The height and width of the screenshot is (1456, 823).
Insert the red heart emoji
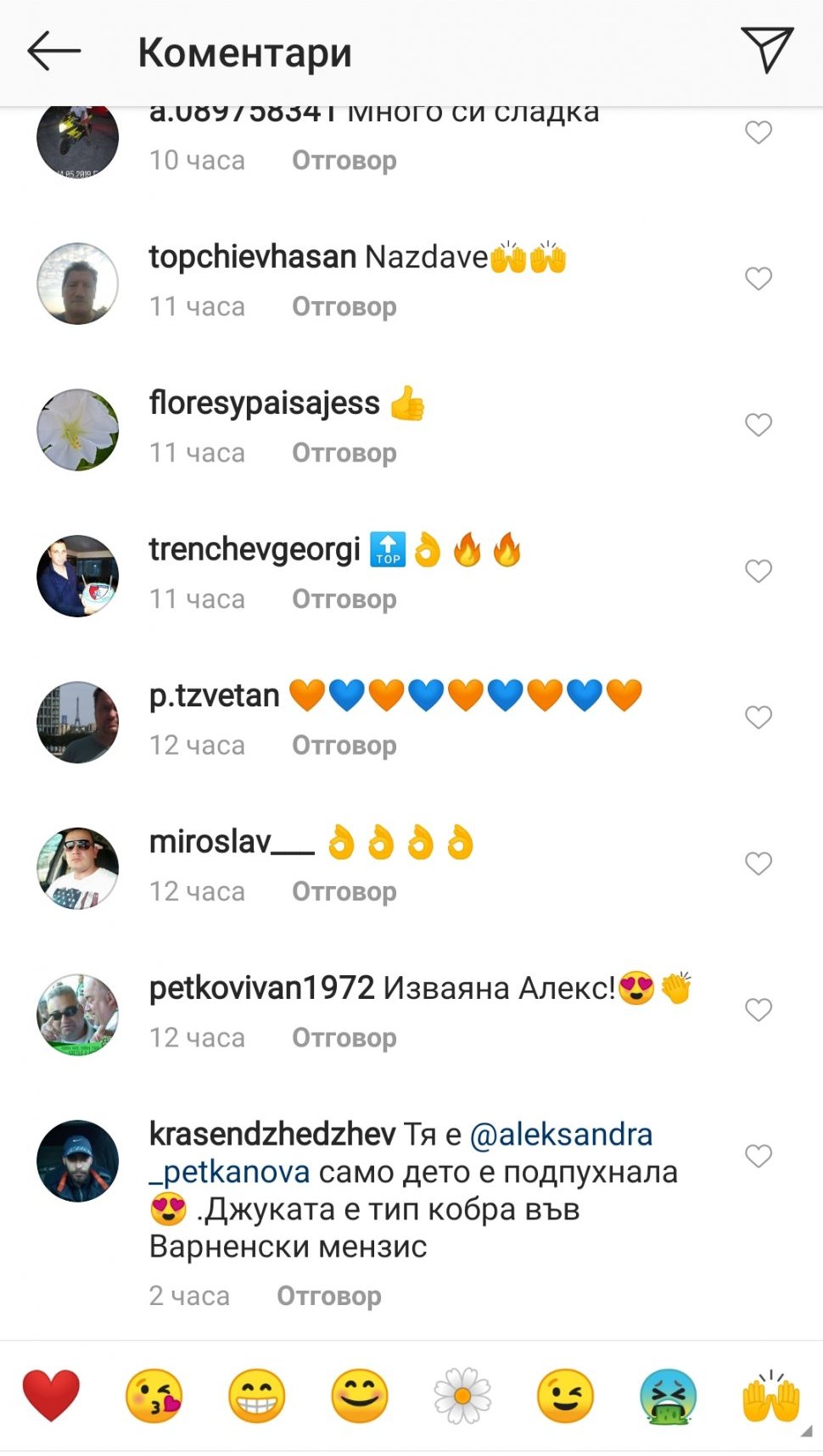click(x=51, y=1395)
